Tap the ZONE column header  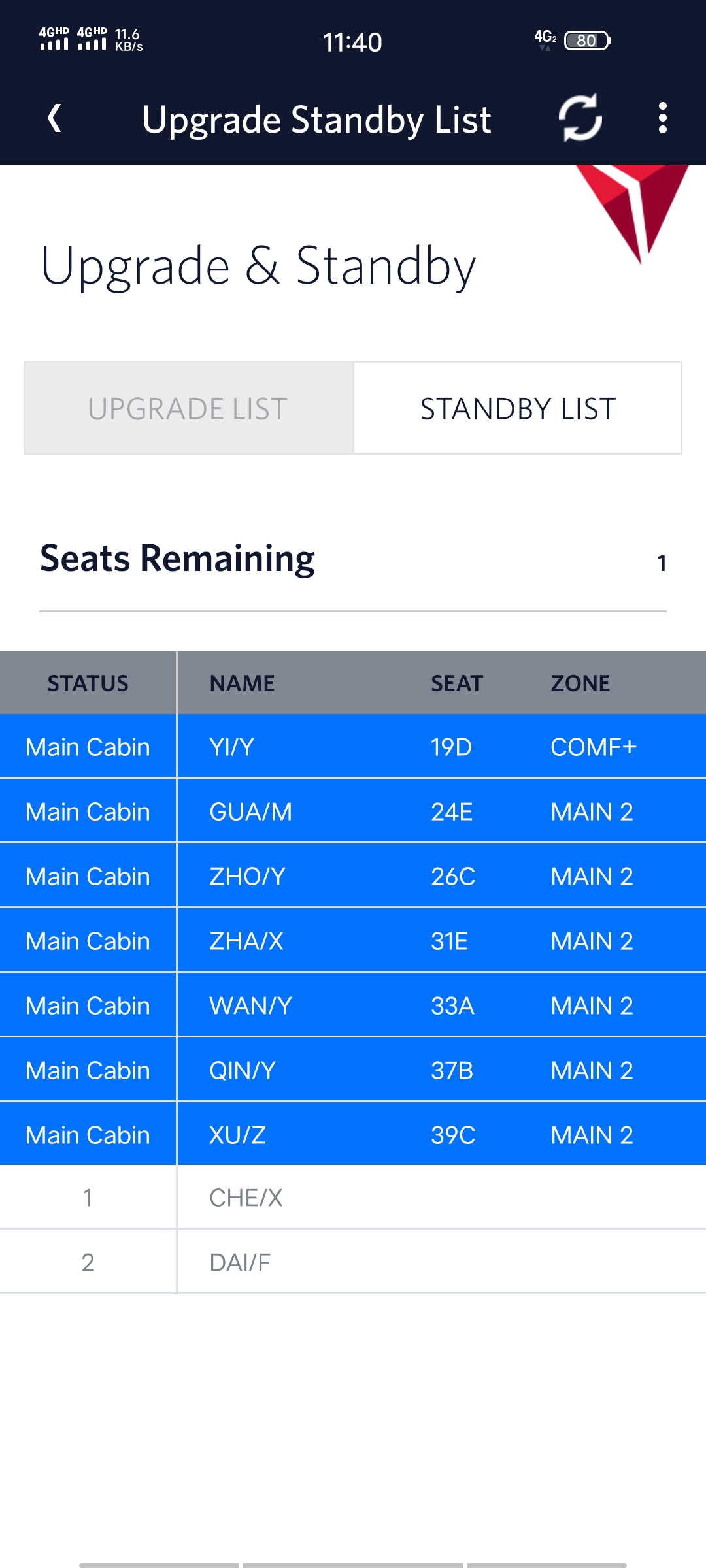[580, 683]
